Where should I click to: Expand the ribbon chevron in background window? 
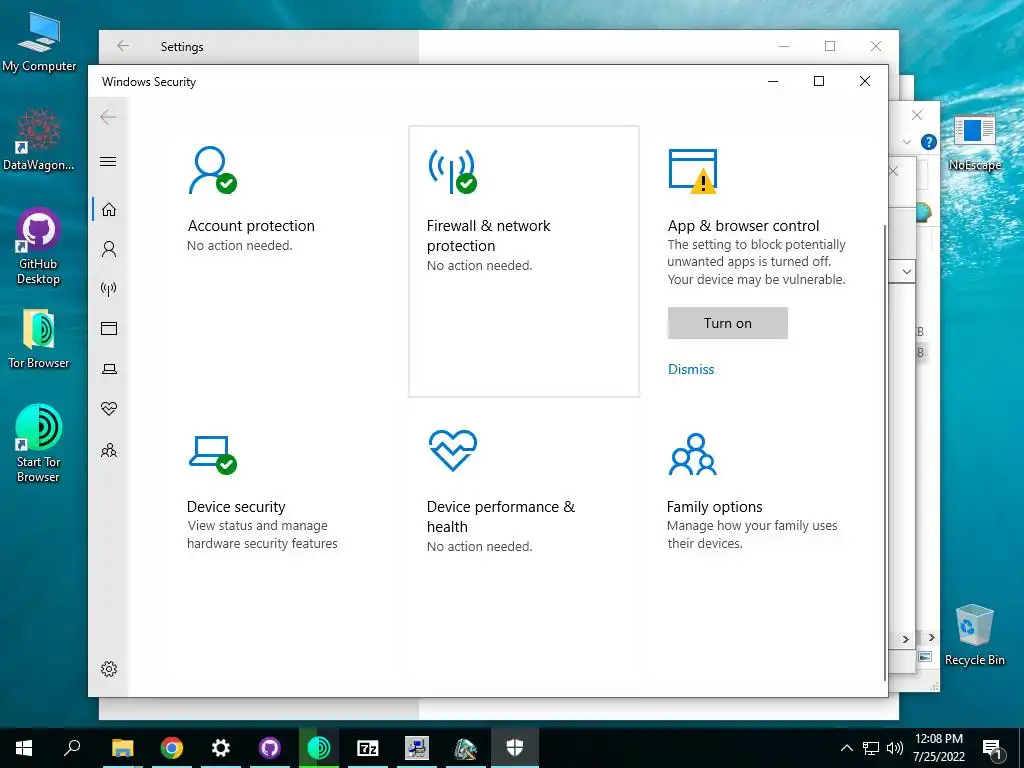[x=906, y=142]
